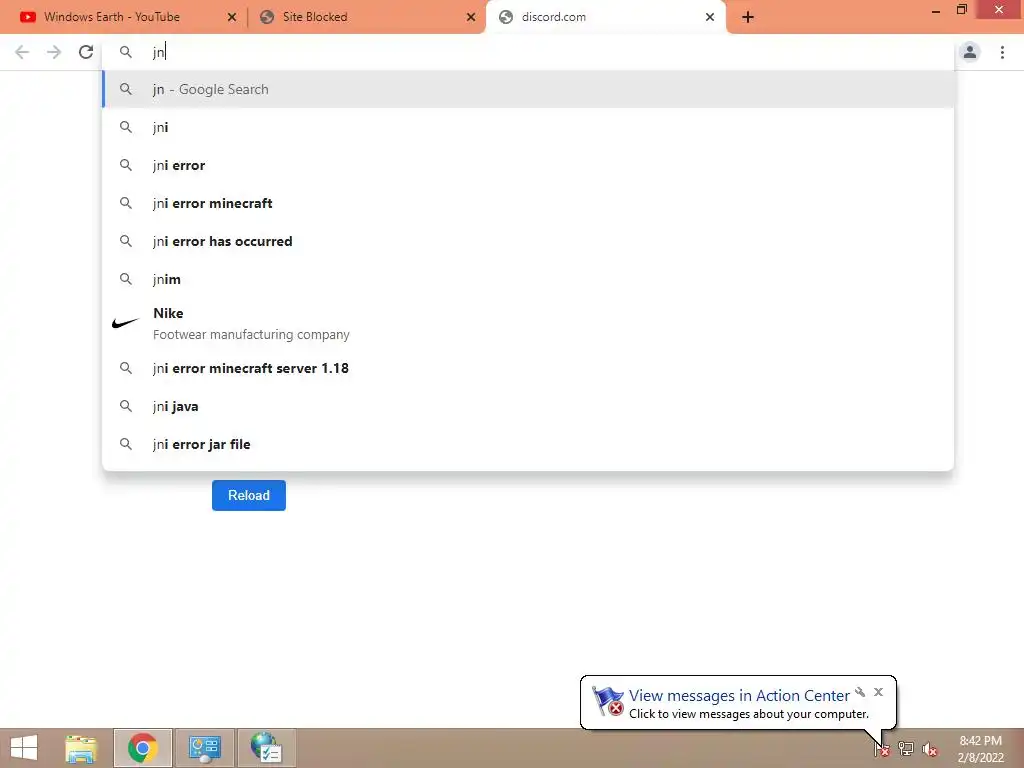1024x768 pixels.
Task: Open File Explorer from taskbar
Action: click(x=81, y=748)
